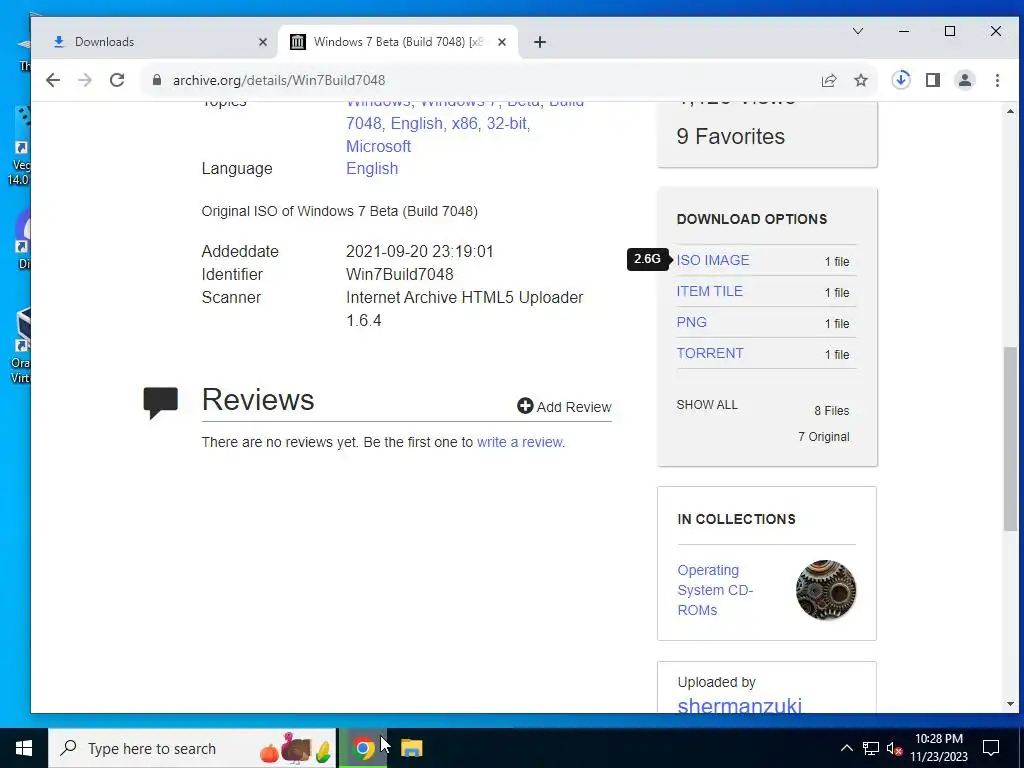The height and width of the screenshot is (768, 1024).
Task: Open the Windows Start menu
Action: point(24,748)
